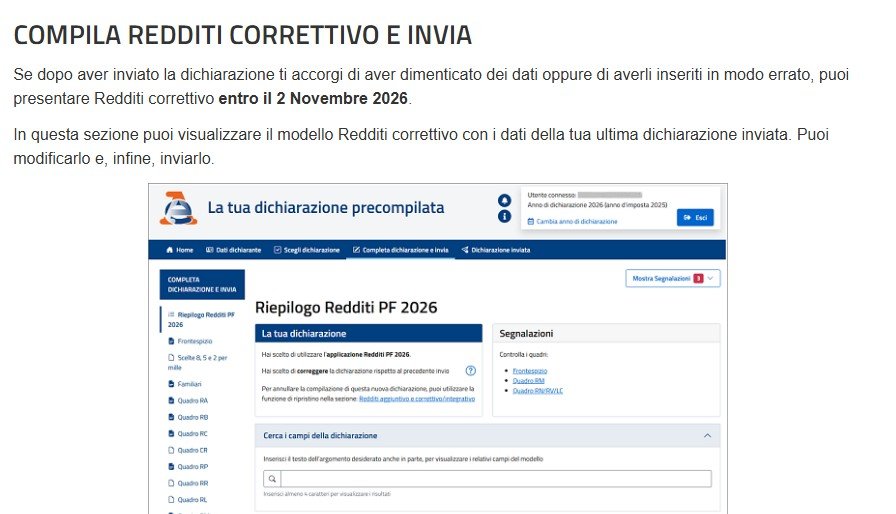896x514 pixels.
Task: Click the Quadro CR document icon
Action: (171, 450)
